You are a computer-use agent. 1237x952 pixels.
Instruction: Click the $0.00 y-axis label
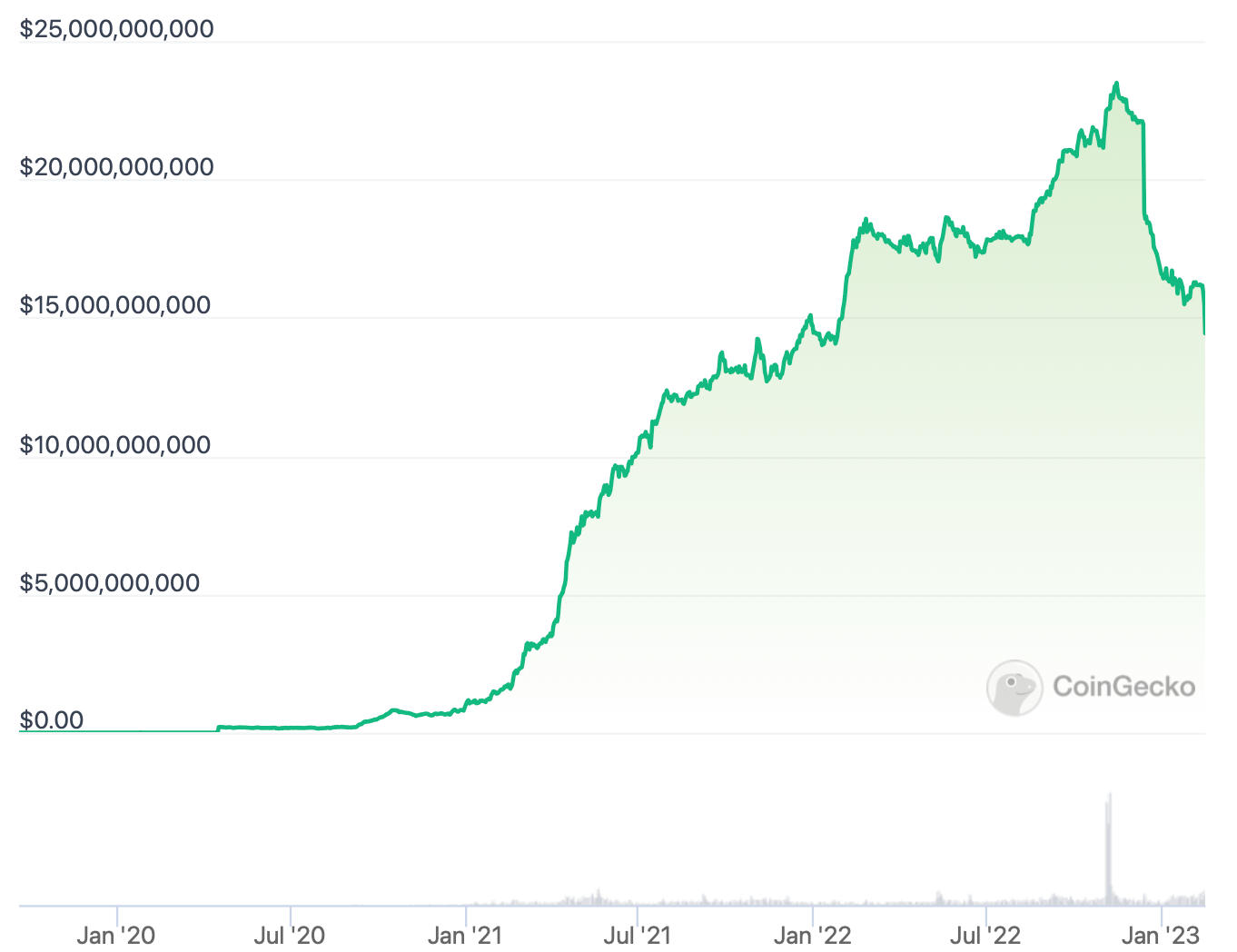coord(52,721)
